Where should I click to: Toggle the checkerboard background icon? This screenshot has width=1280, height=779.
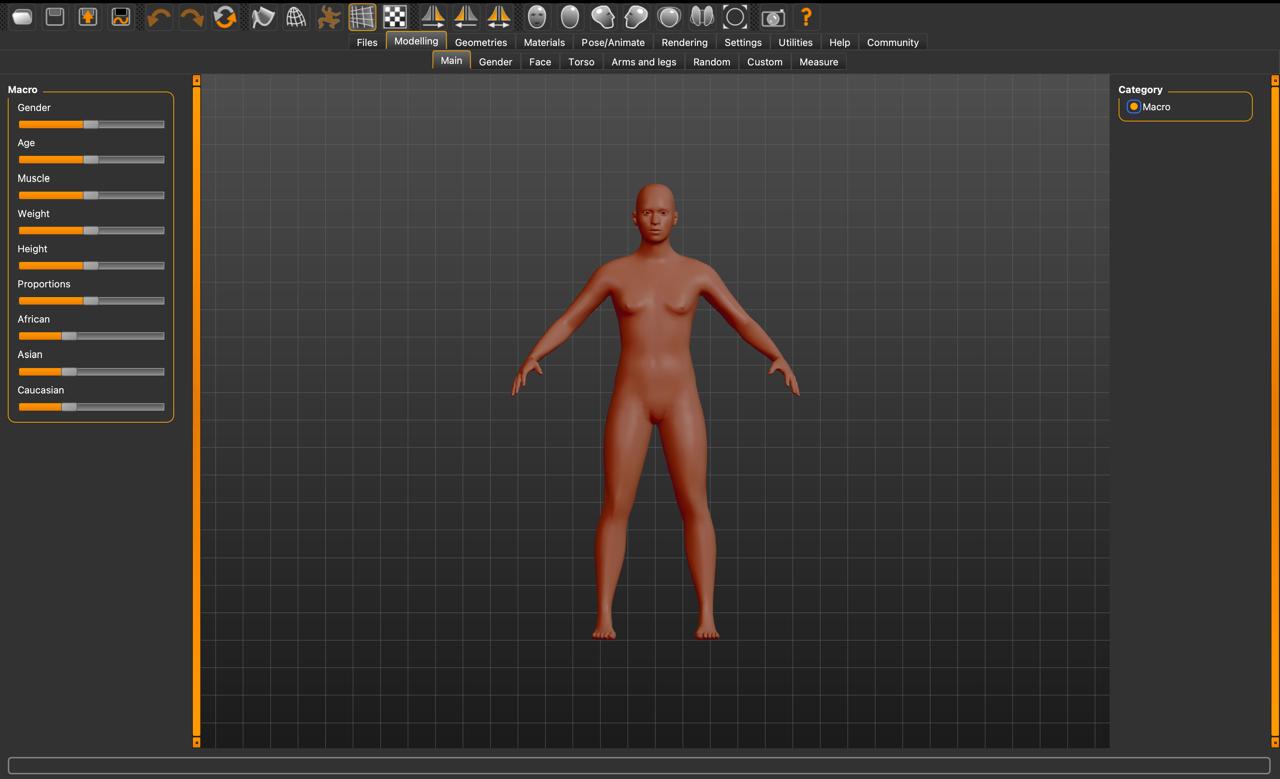point(395,17)
